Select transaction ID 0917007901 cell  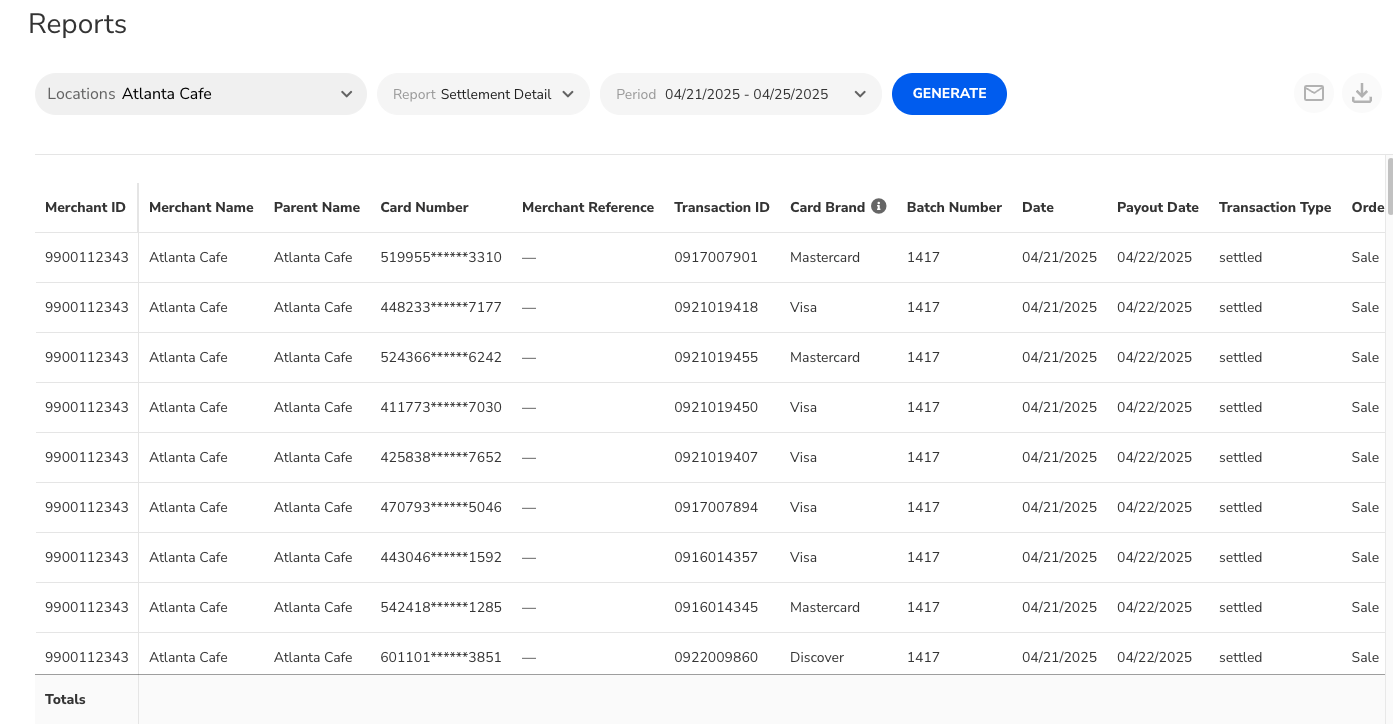(x=716, y=257)
